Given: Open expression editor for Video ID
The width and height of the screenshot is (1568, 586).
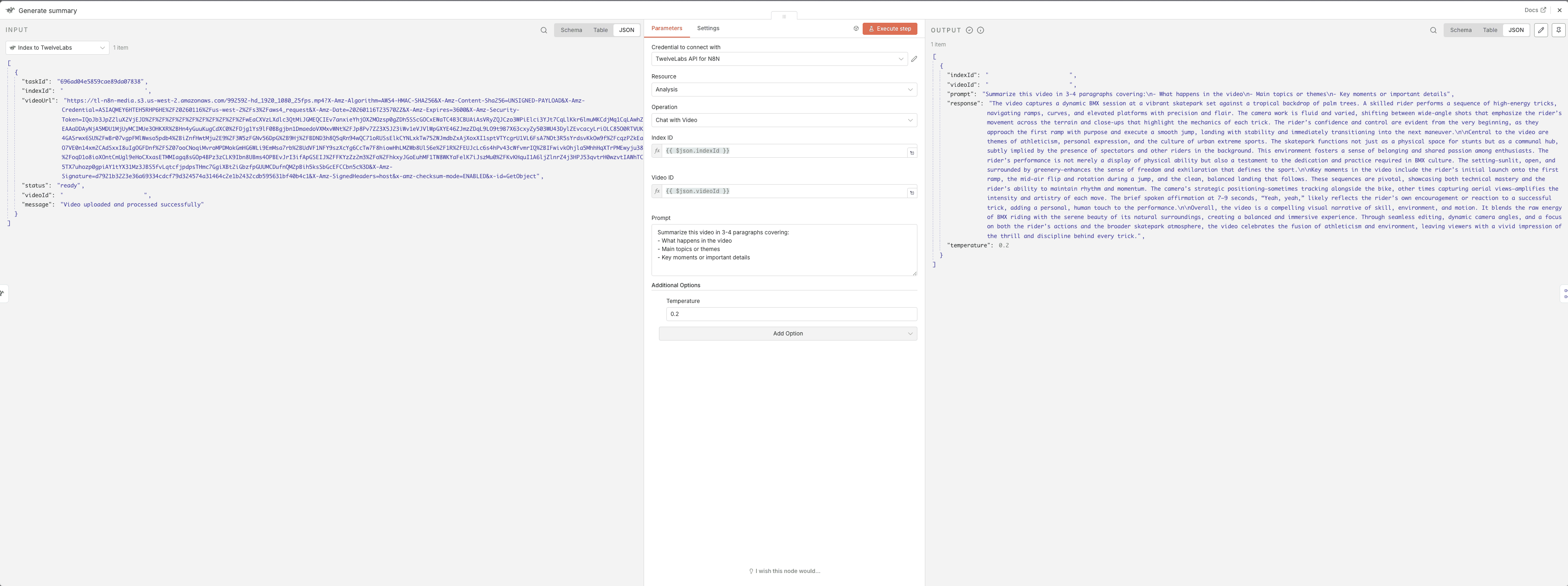Looking at the screenshot, I should tap(912, 193).
